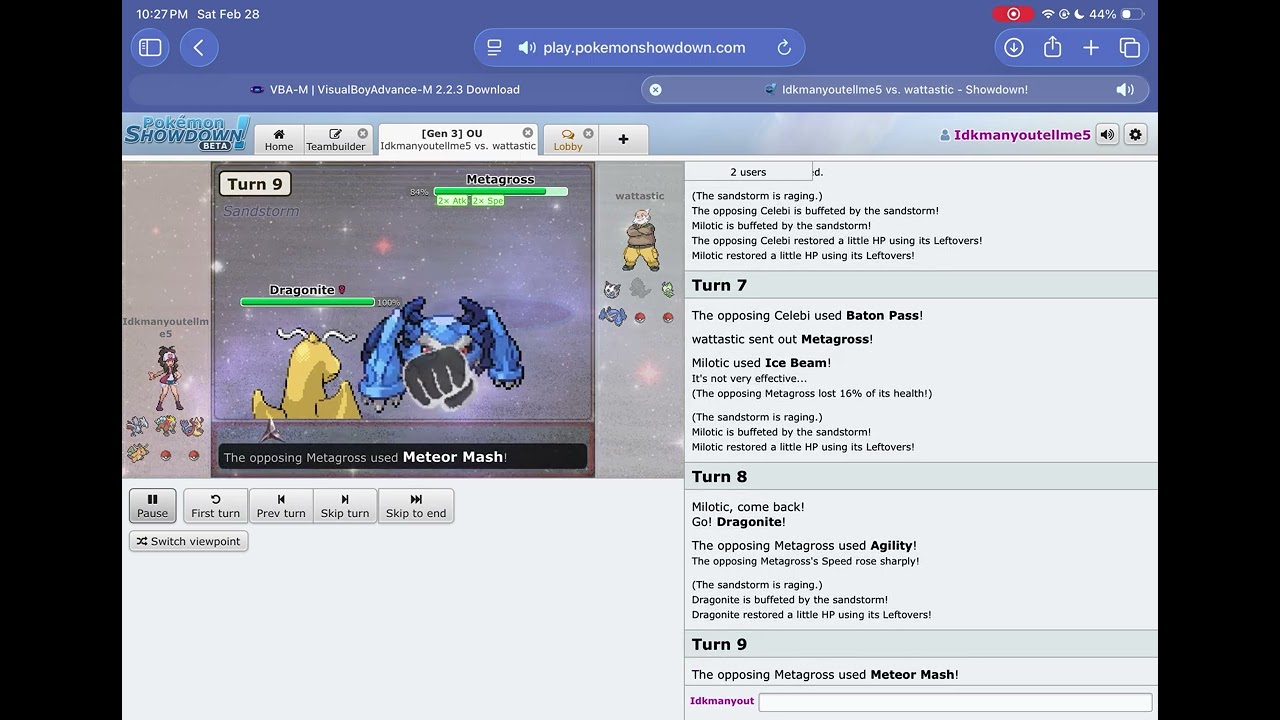This screenshot has width=1280, height=720.
Task: Mute audio via address bar speaker
Action: pos(527,48)
